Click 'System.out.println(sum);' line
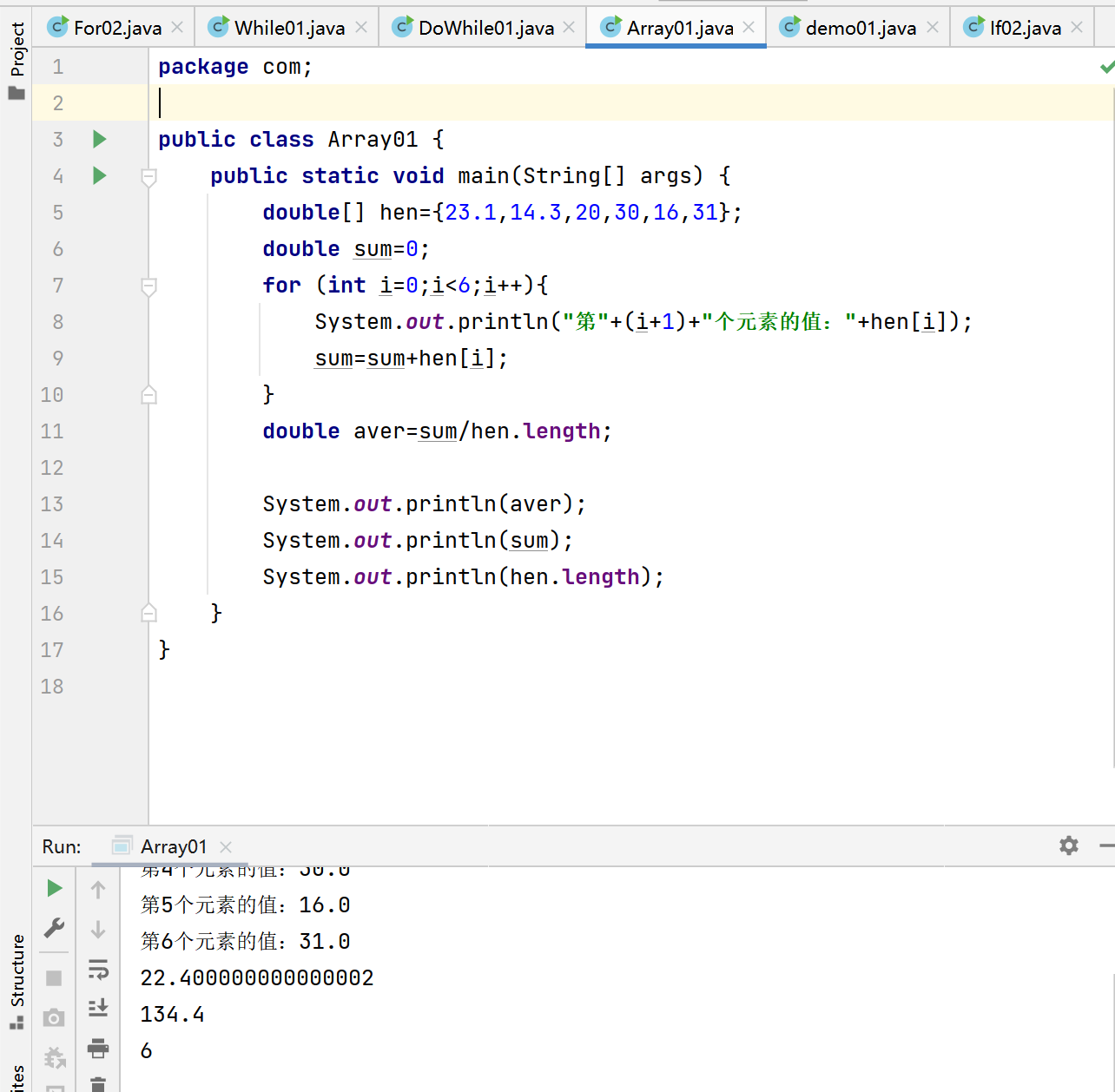Viewport: 1115px width, 1092px height. click(418, 541)
